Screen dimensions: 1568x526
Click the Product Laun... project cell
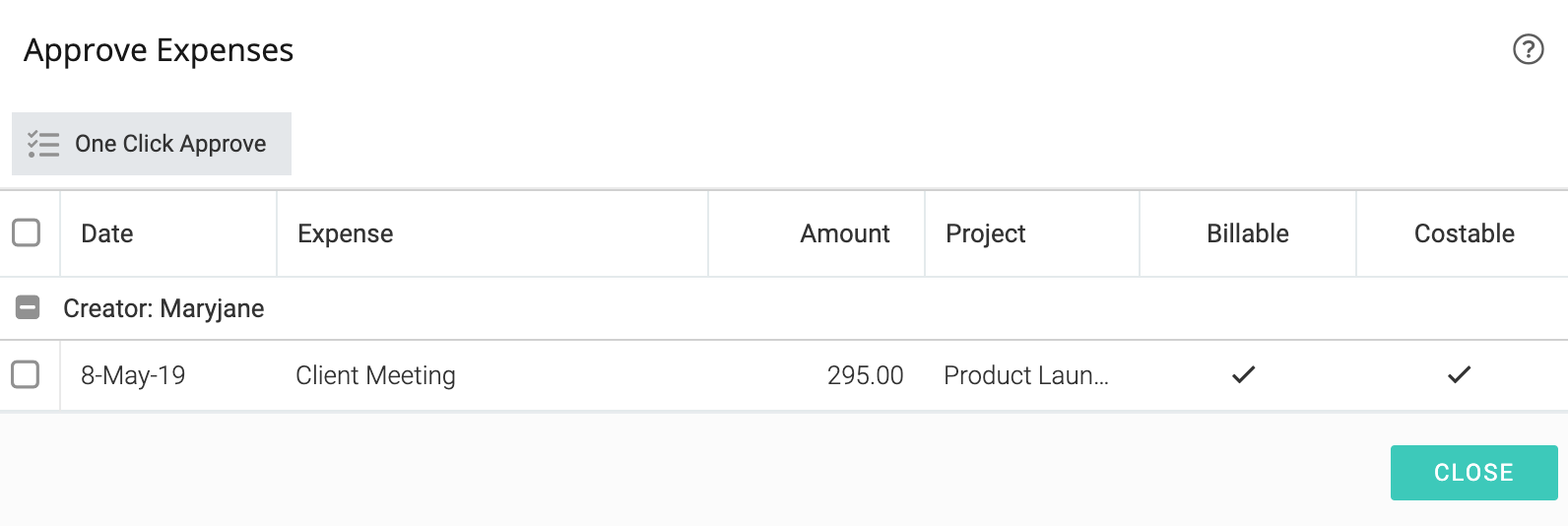(1026, 375)
